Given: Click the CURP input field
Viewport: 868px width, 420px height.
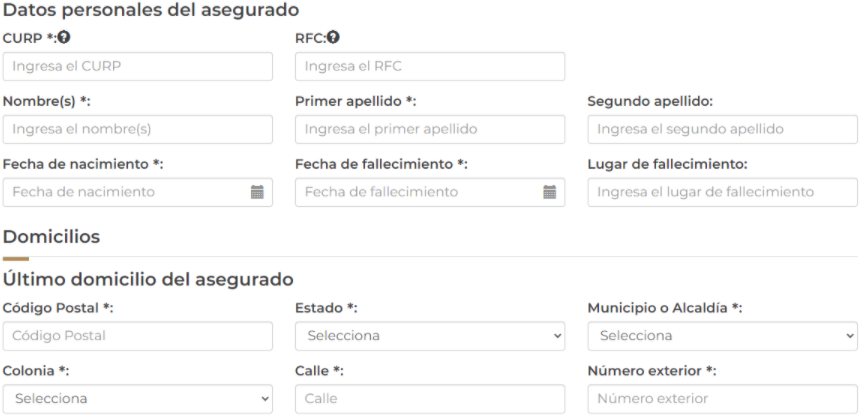Looking at the screenshot, I should tap(138, 67).
